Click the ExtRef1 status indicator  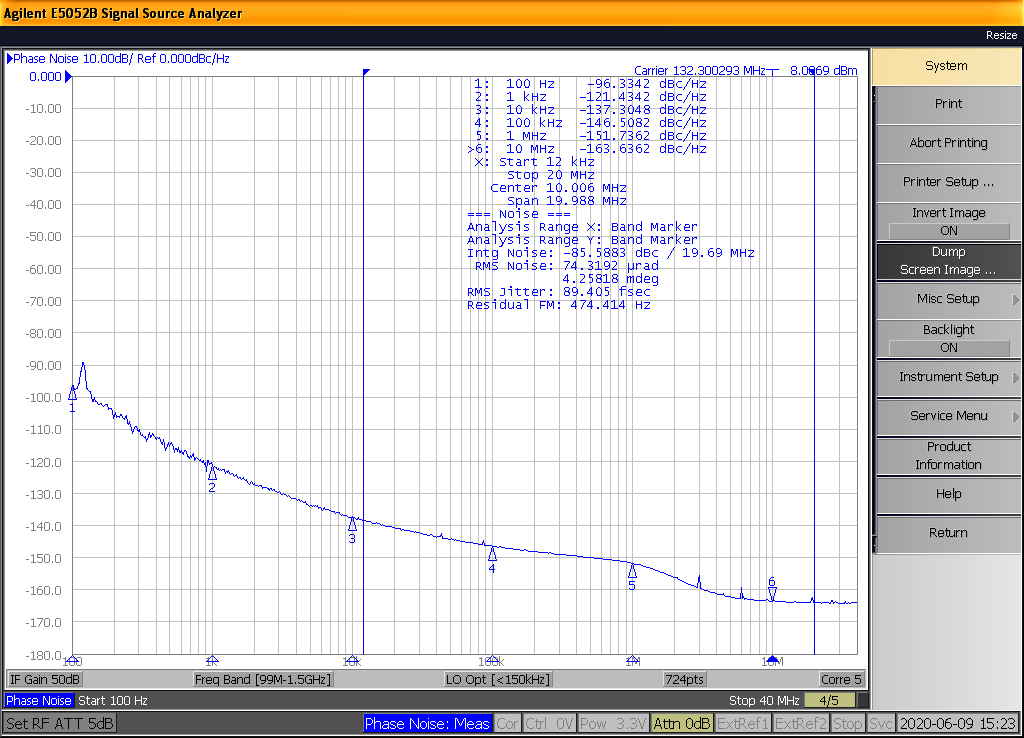pos(743,724)
